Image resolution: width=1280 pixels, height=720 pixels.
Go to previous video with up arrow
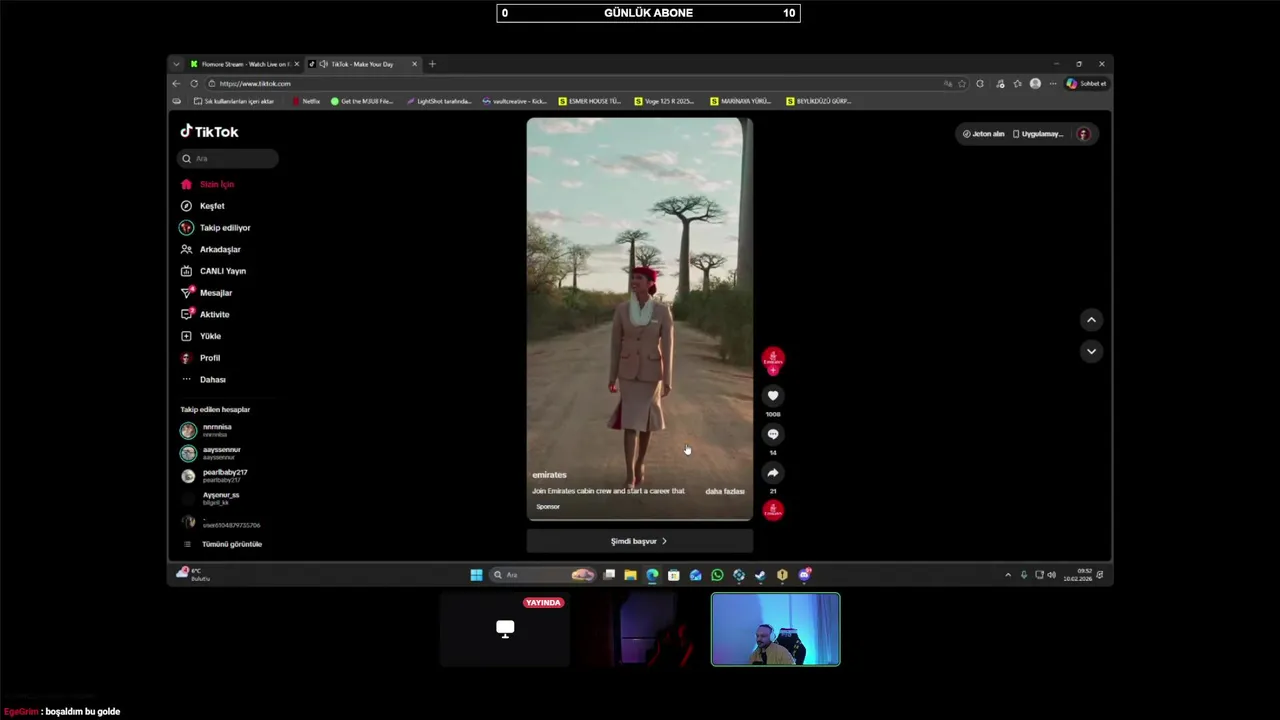(x=1091, y=320)
